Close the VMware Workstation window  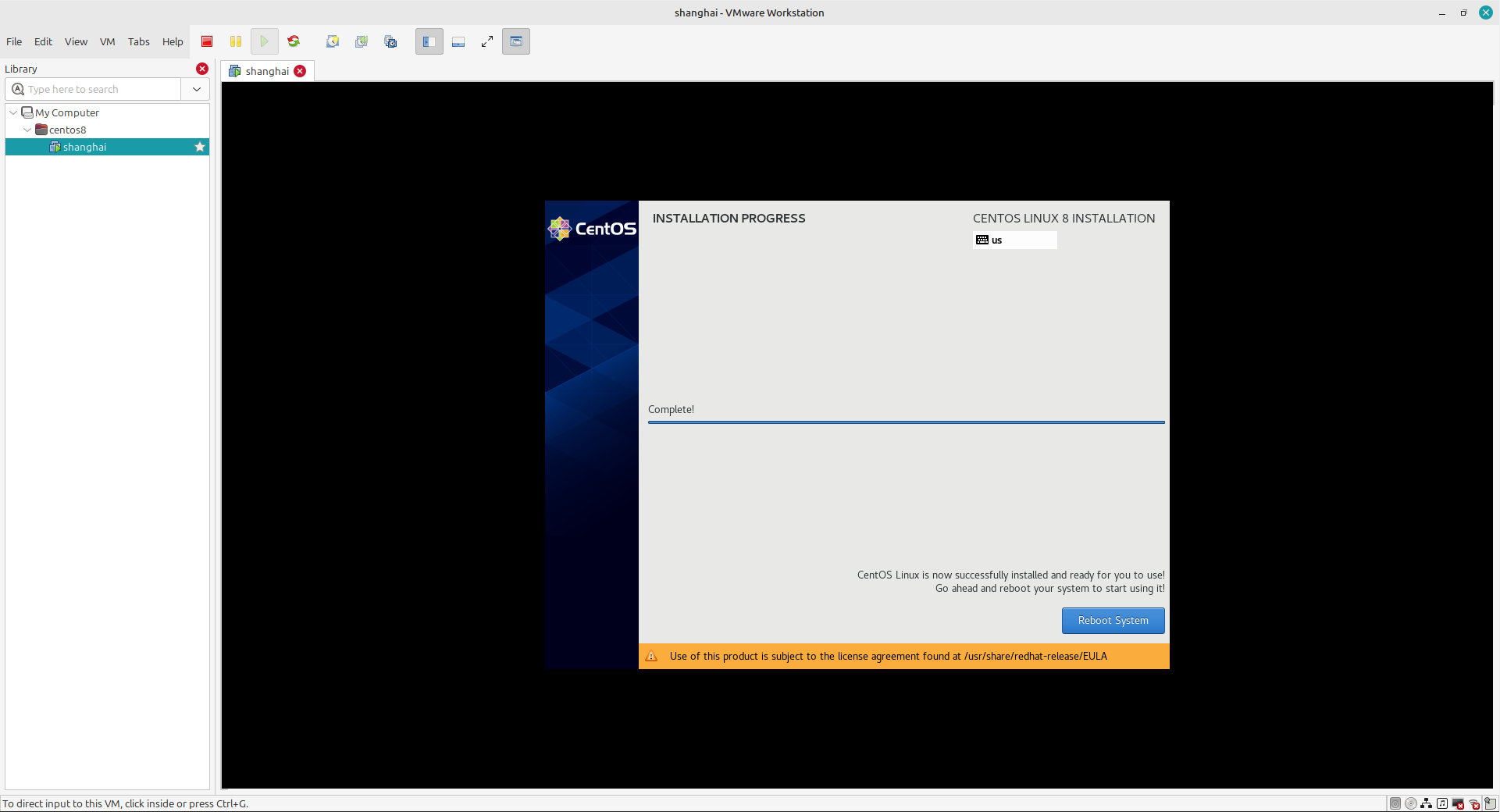click(1486, 12)
